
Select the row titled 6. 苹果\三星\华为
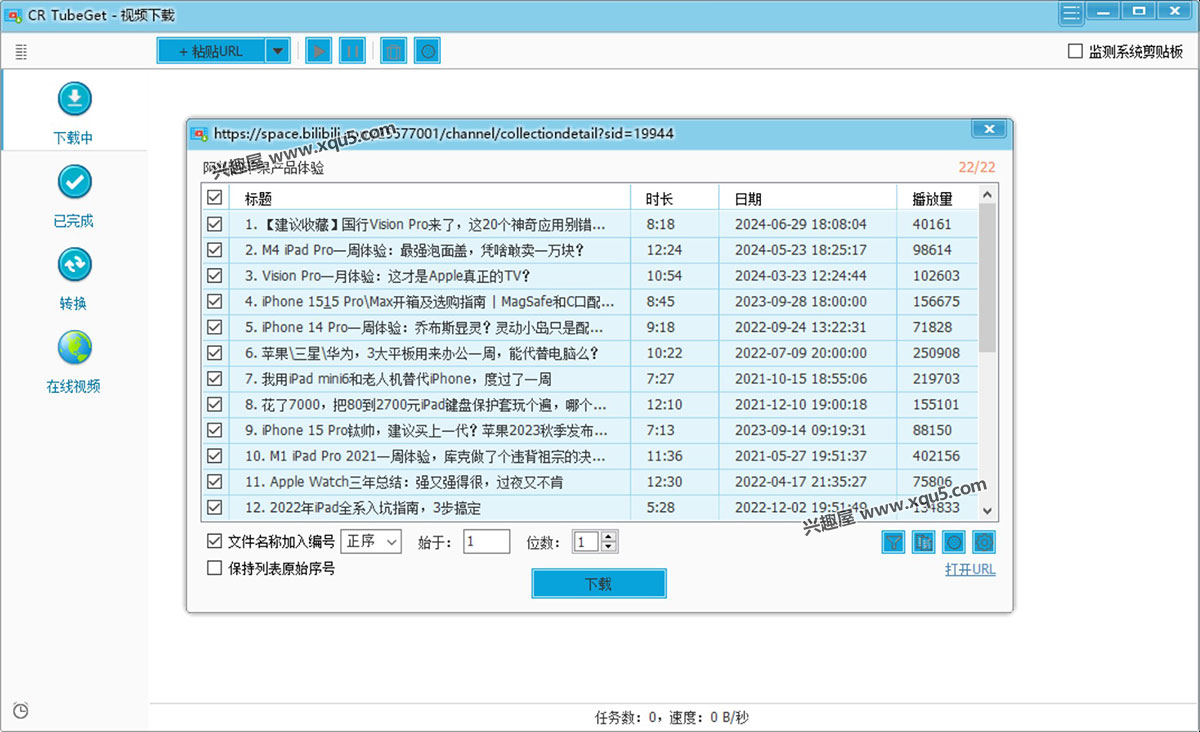point(590,353)
